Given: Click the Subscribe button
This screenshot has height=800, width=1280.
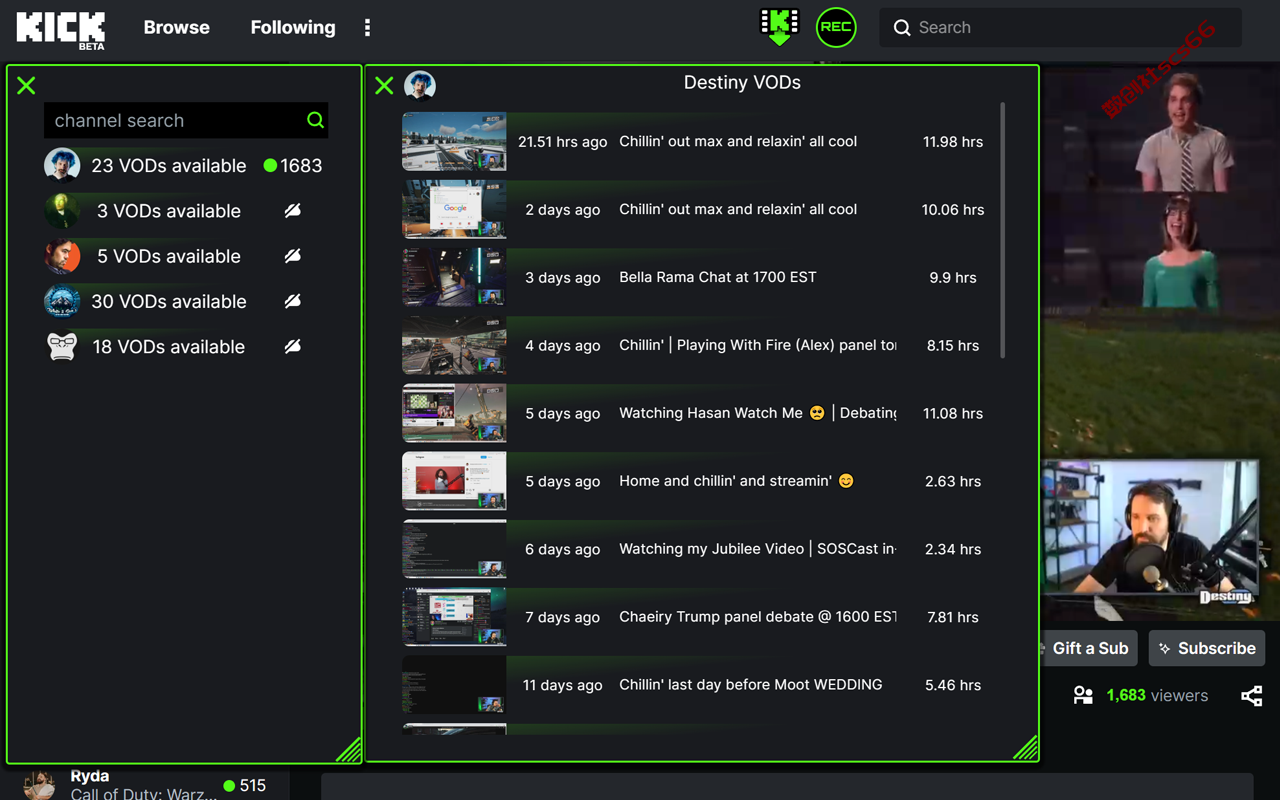Looking at the screenshot, I should 1207,648.
